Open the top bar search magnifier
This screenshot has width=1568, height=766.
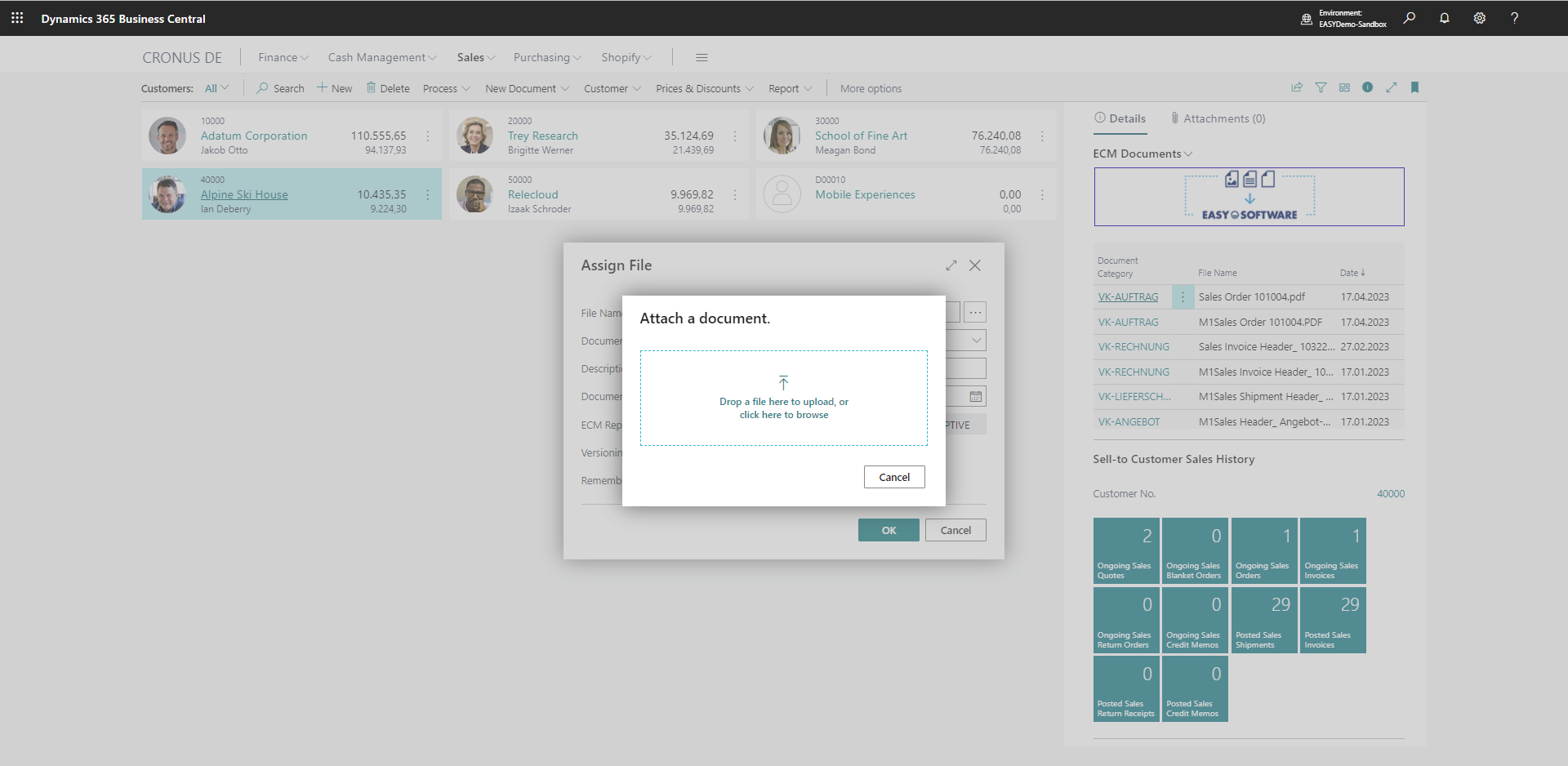click(1409, 18)
